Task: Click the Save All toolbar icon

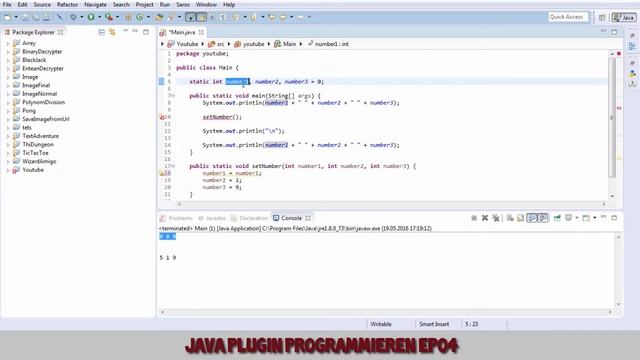Action: 36,17
